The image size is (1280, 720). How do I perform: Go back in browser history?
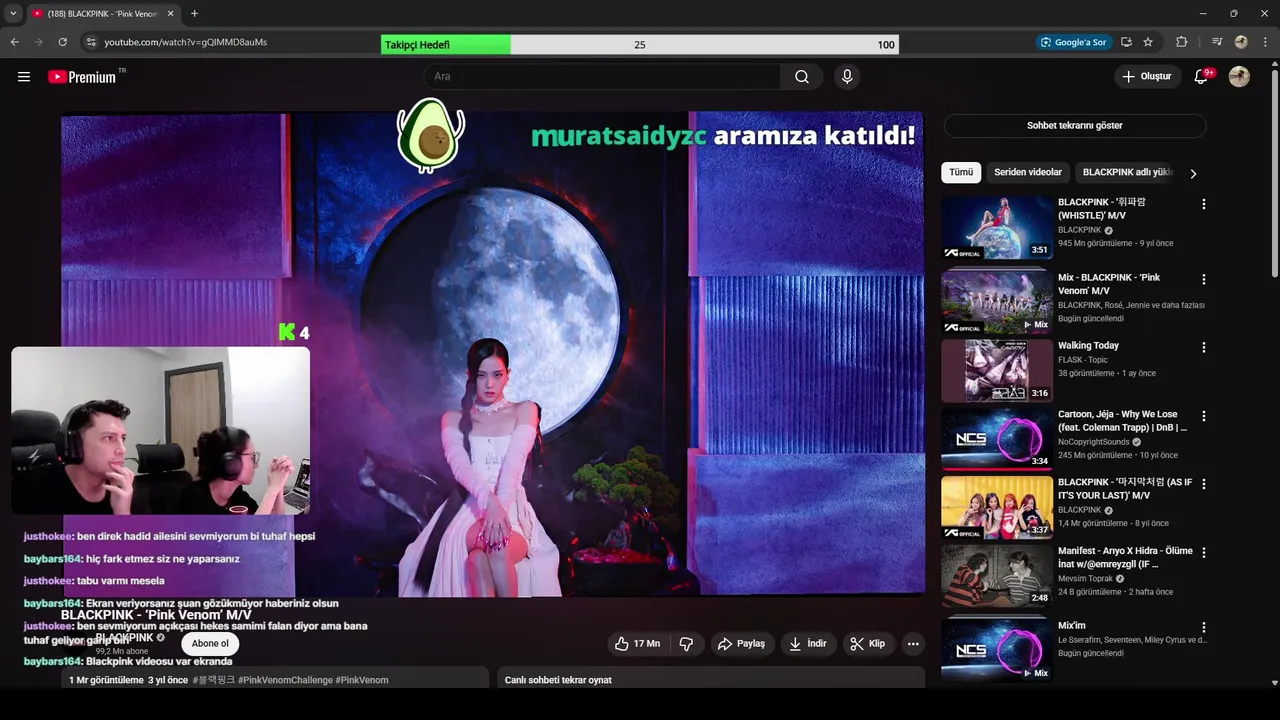point(15,42)
